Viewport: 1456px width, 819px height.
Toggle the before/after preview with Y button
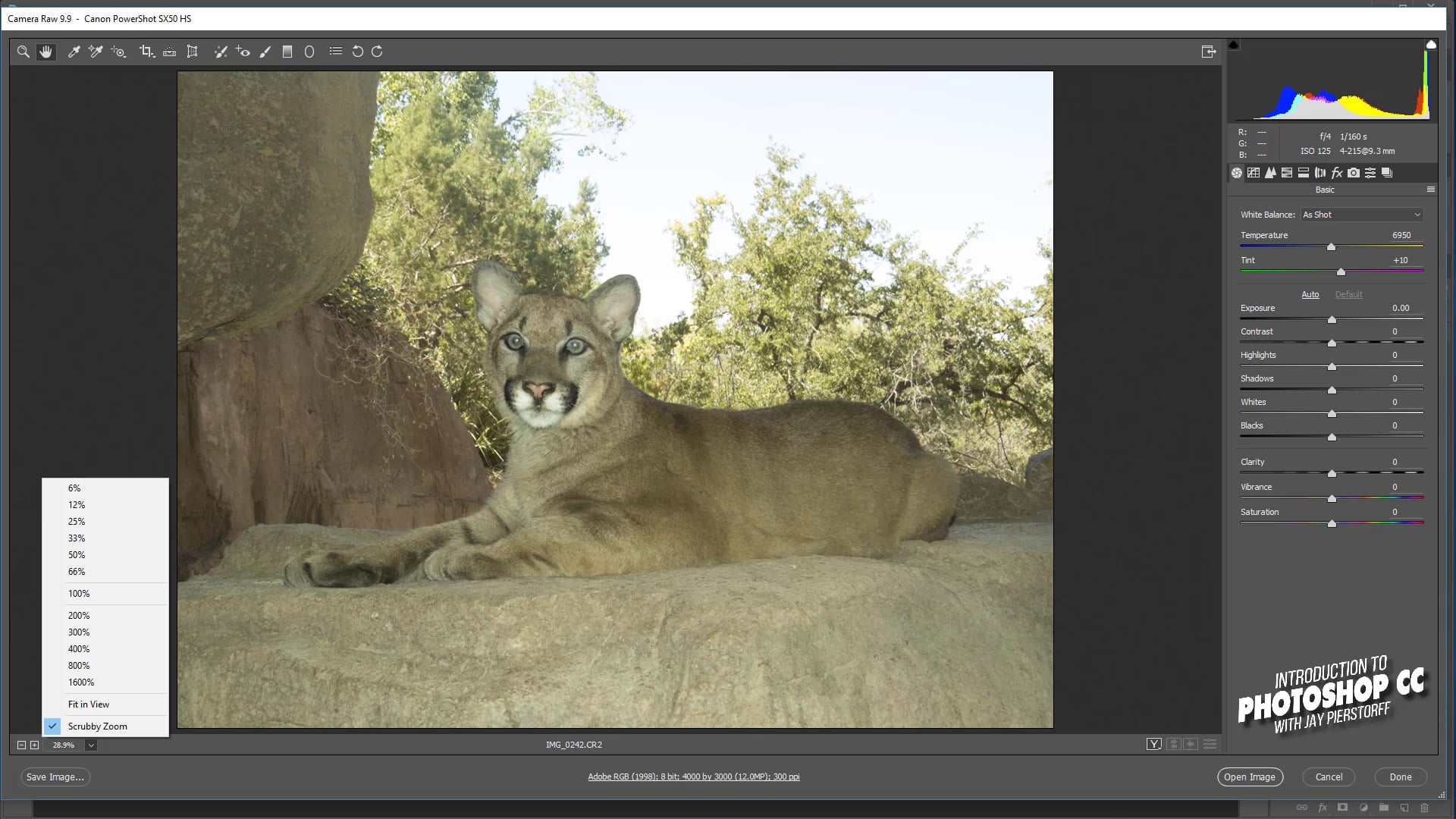(x=1153, y=744)
